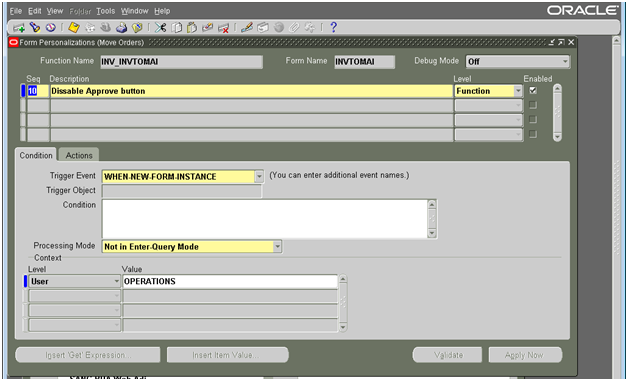Expand the Processing Mode dropdown
The image size is (627, 379).
[277, 247]
